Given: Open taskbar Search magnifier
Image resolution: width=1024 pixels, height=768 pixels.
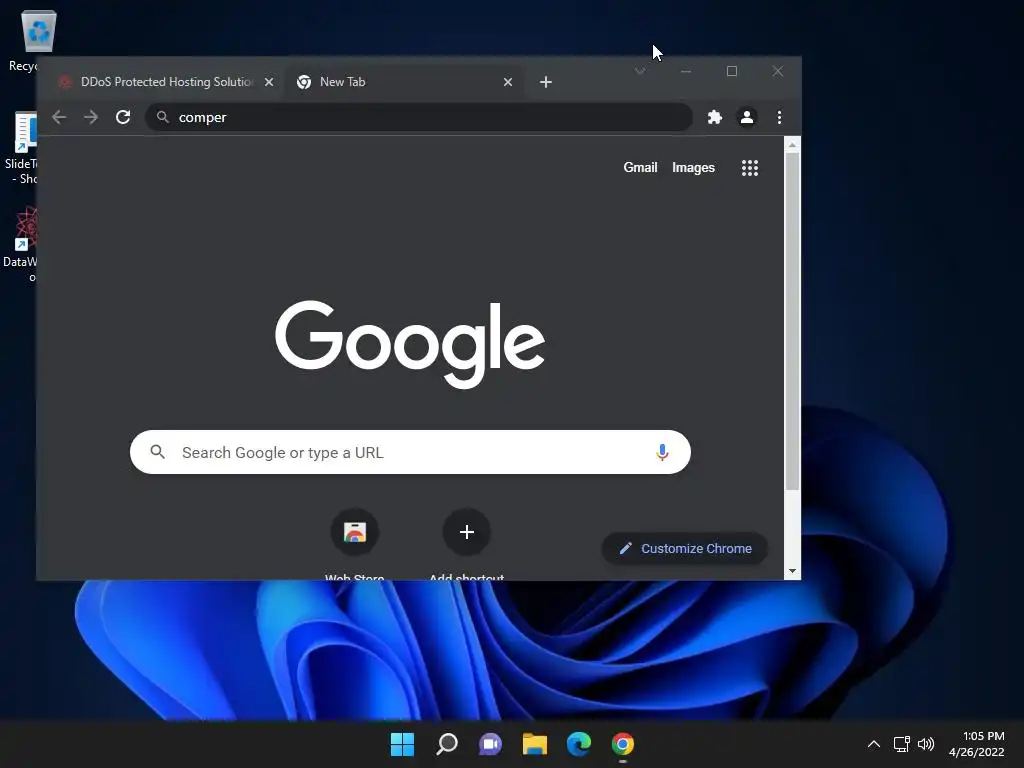Looking at the screenshot, I should (x=447, y=744).
